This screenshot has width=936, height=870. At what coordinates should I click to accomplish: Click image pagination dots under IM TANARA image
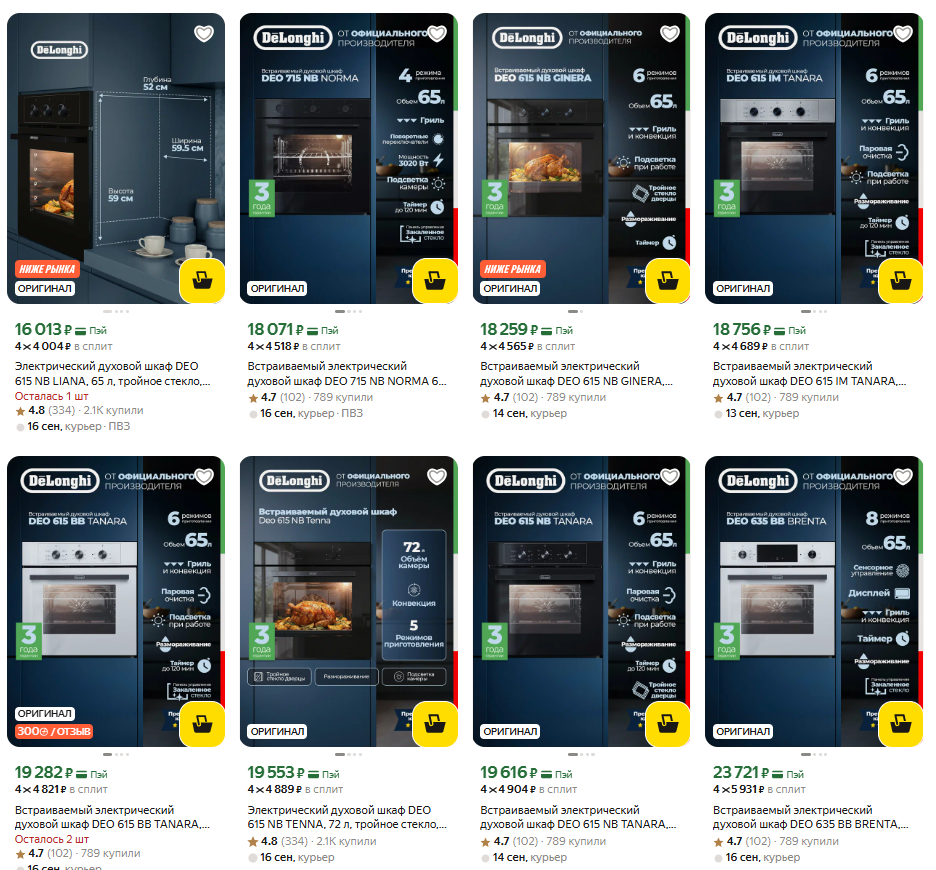coord(814,312)
